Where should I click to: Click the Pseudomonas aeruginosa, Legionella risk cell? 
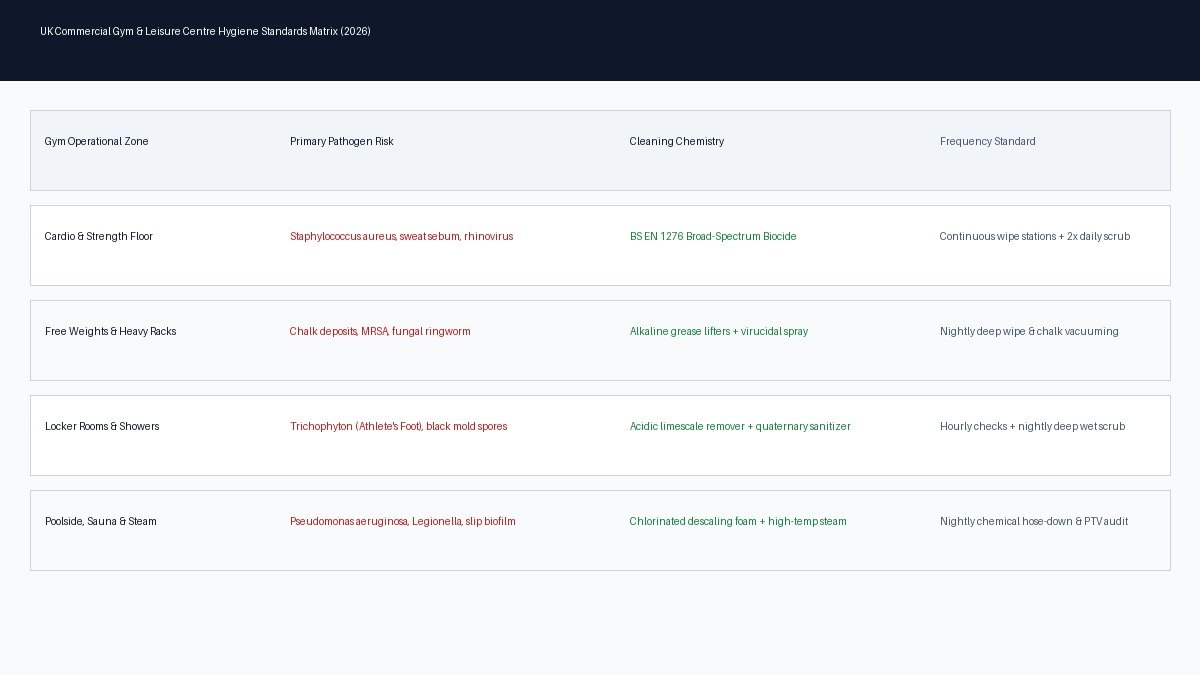(x=403, y=522)
